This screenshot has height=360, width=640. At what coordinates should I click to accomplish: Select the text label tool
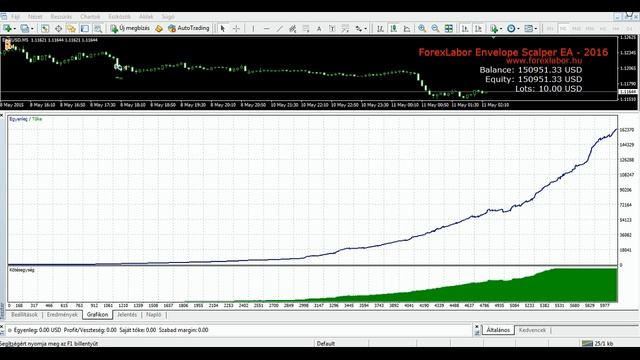(332, 28)
